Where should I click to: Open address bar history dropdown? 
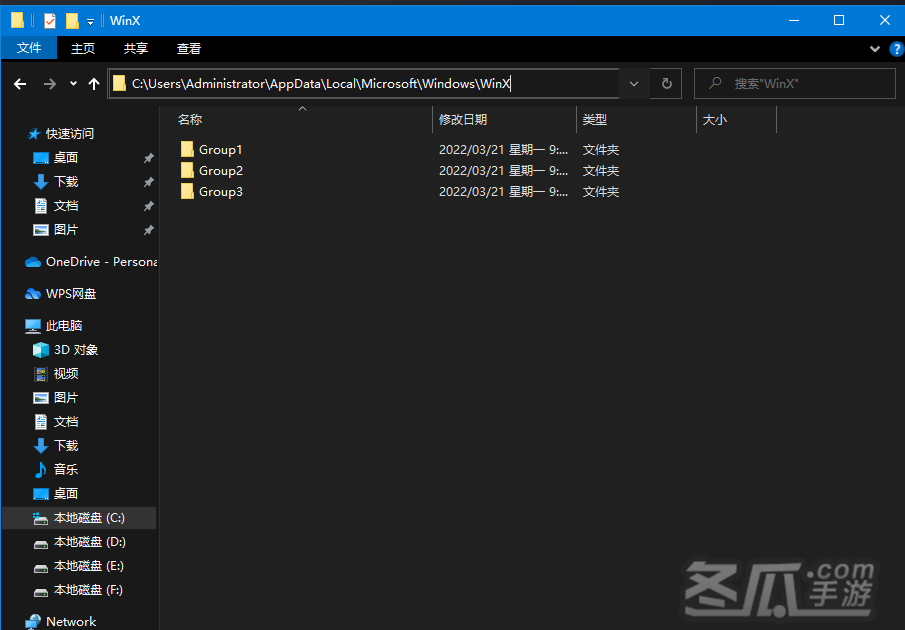coord(634,84)
